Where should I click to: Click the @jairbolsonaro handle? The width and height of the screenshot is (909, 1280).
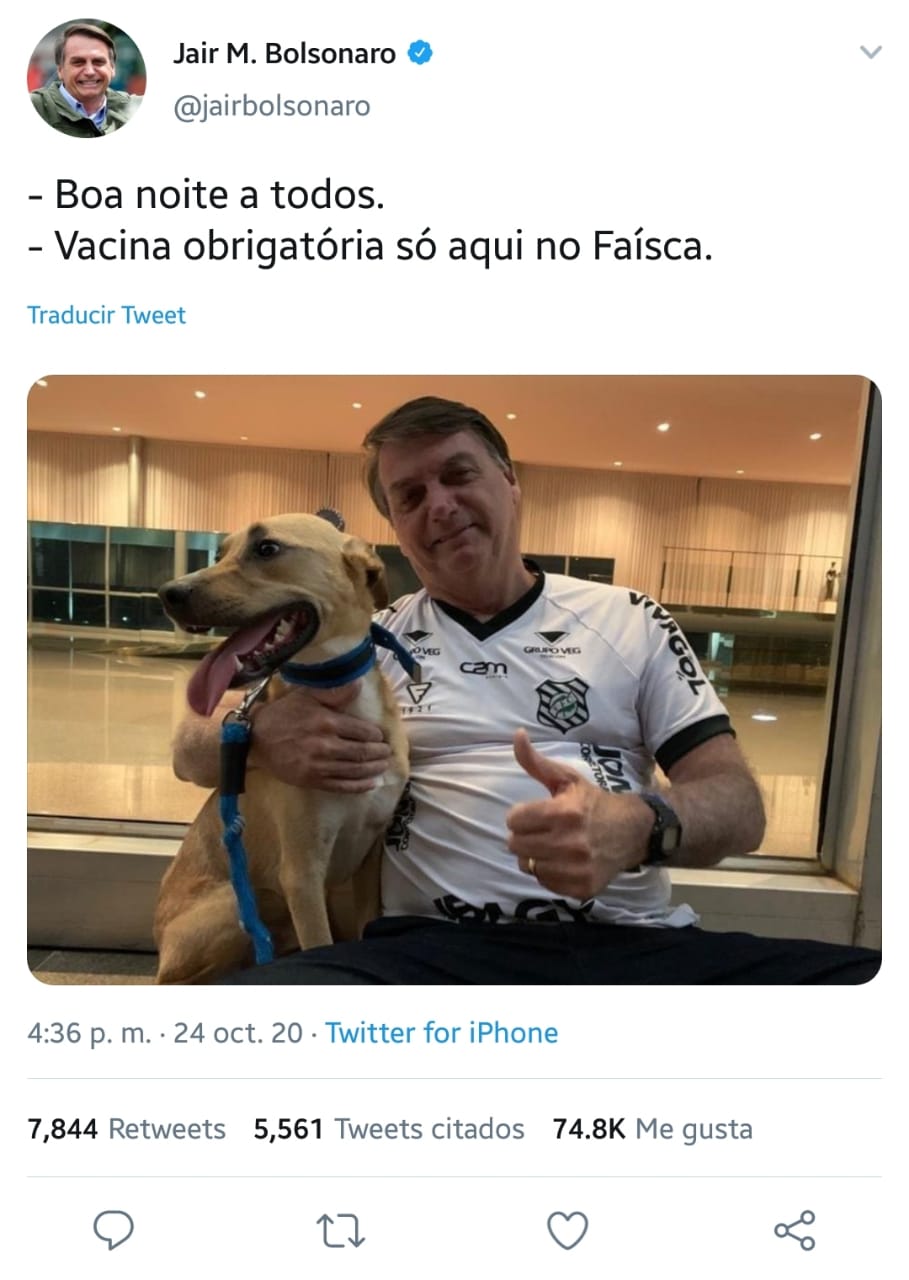pos(271,105)
